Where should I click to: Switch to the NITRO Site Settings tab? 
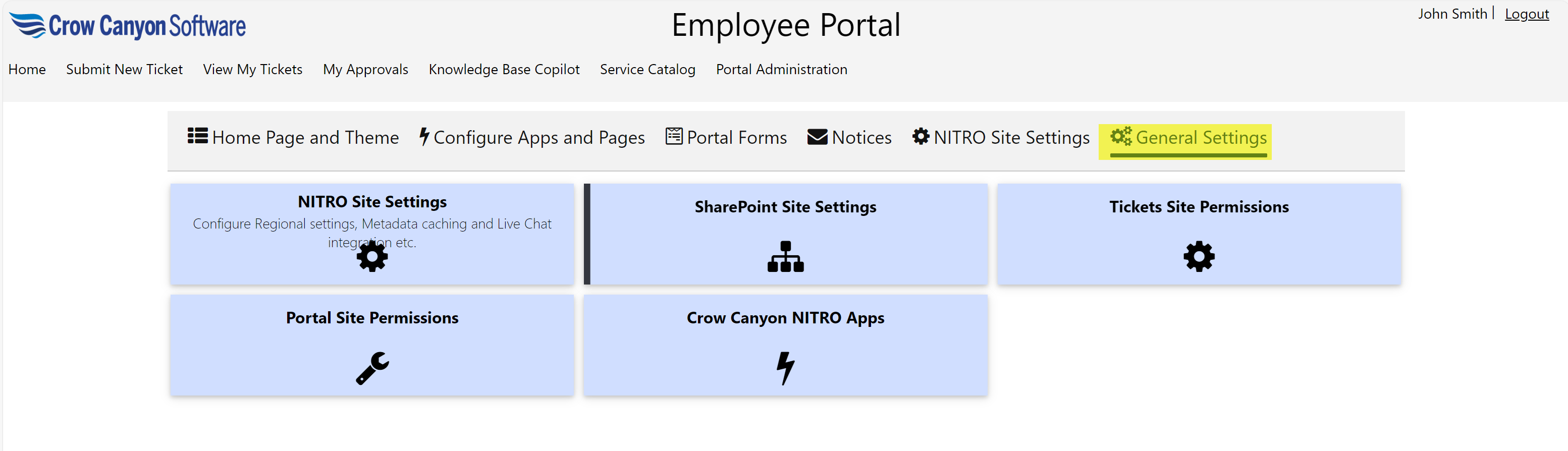(1011, 138)
